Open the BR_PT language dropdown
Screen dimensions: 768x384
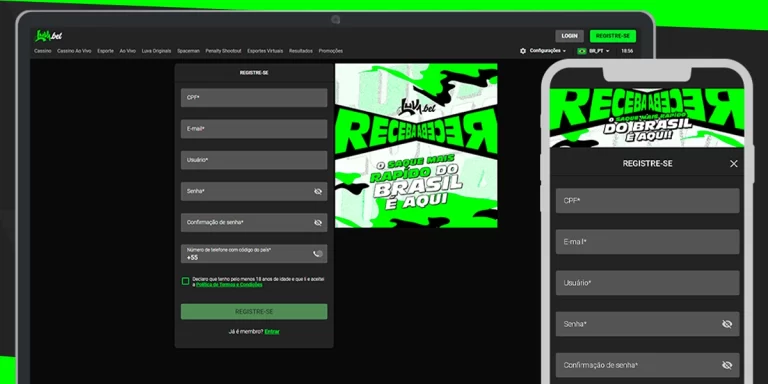[599, 51]
